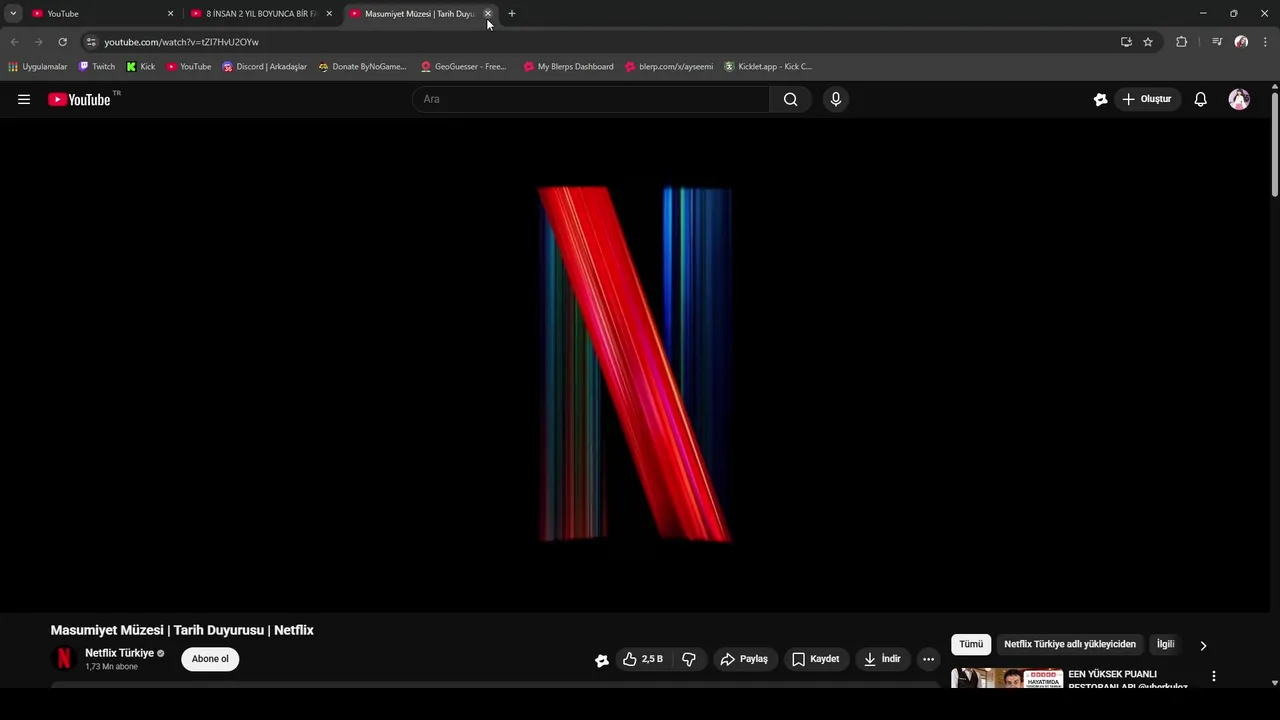Focus the Ara search field

[591, 99]
